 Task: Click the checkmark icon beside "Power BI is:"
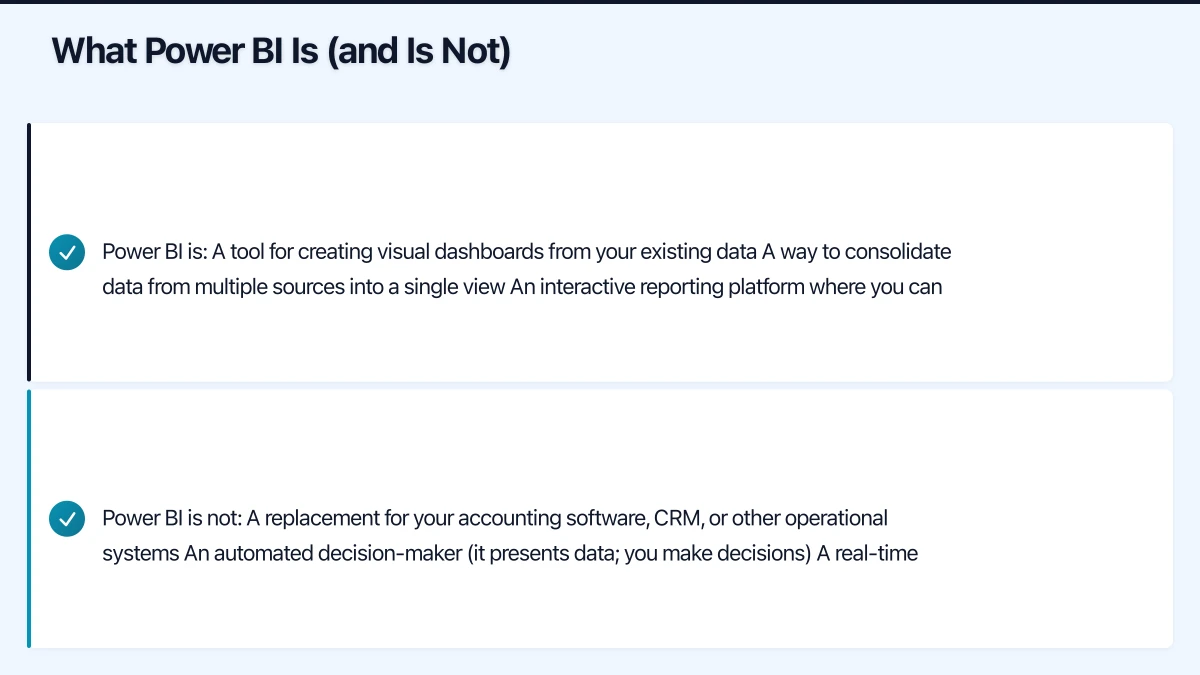pyautogui.click(x=67, y=252)
